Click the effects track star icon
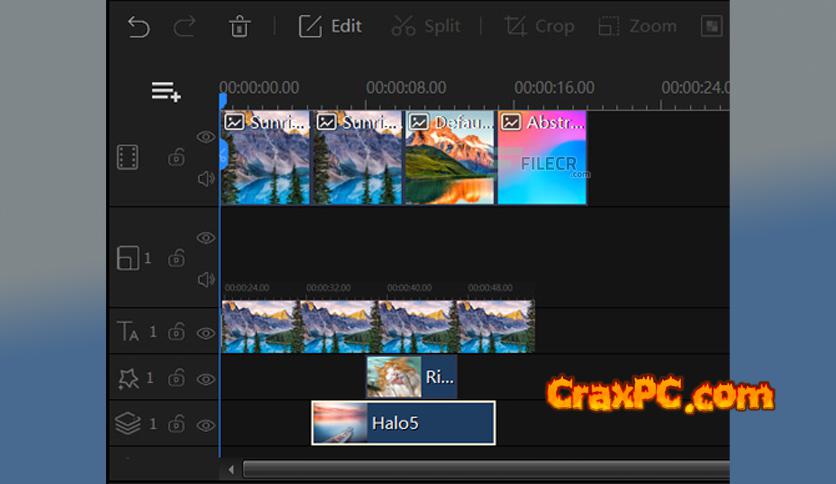The height and width of the screenshot is (484, 836). point(128,378)
